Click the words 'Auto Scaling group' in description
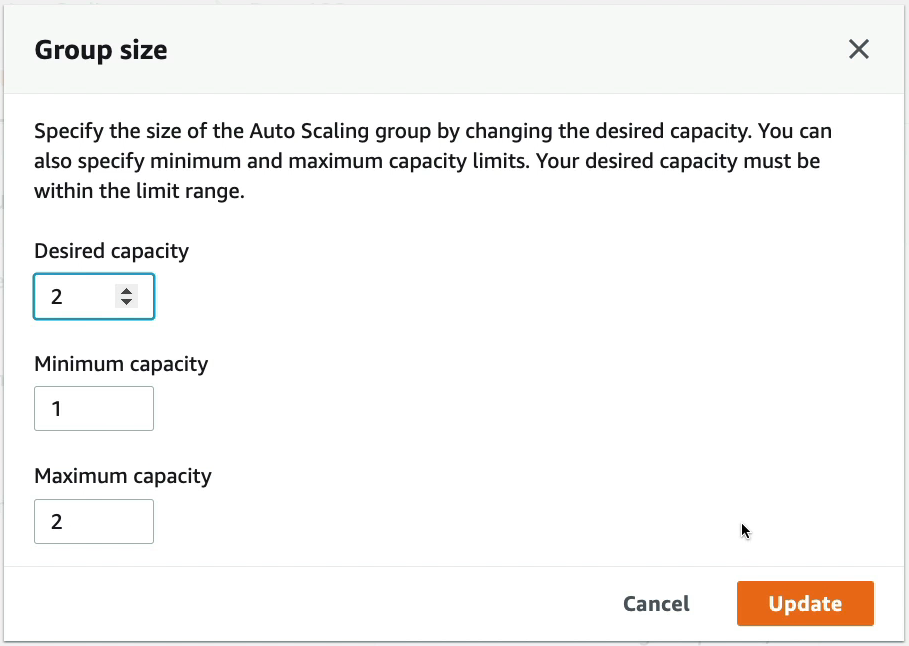 (340, 131)
